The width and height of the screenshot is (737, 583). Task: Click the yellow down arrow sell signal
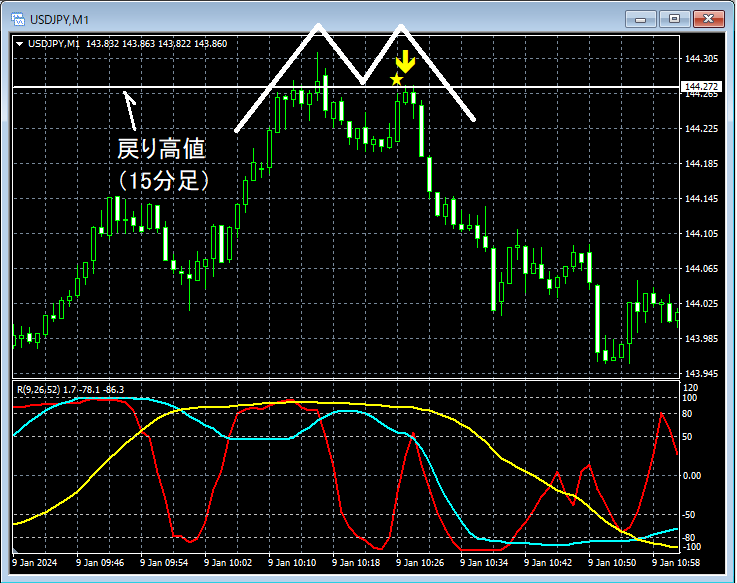click(405, 62)
